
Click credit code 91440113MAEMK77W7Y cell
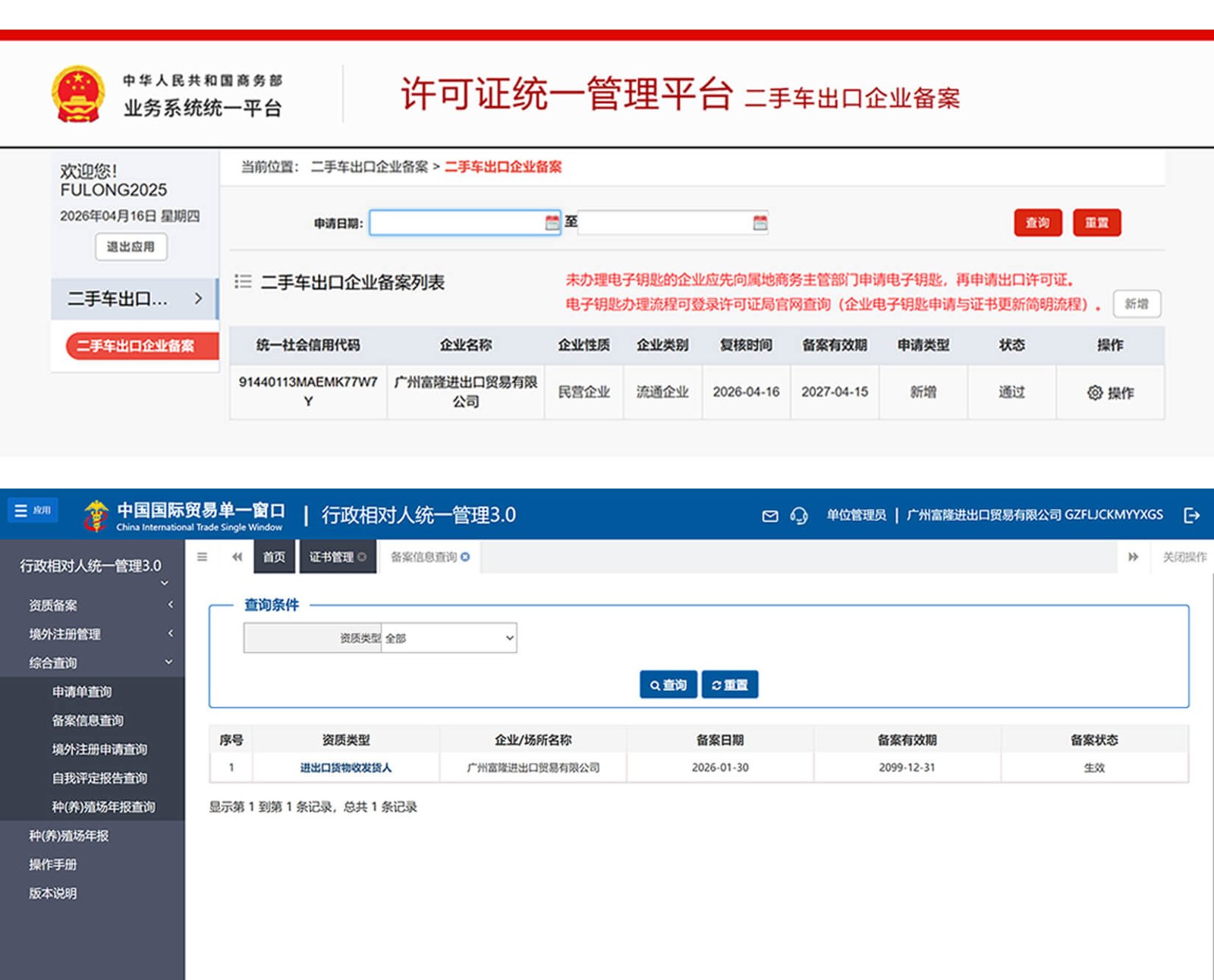point(308,391)
